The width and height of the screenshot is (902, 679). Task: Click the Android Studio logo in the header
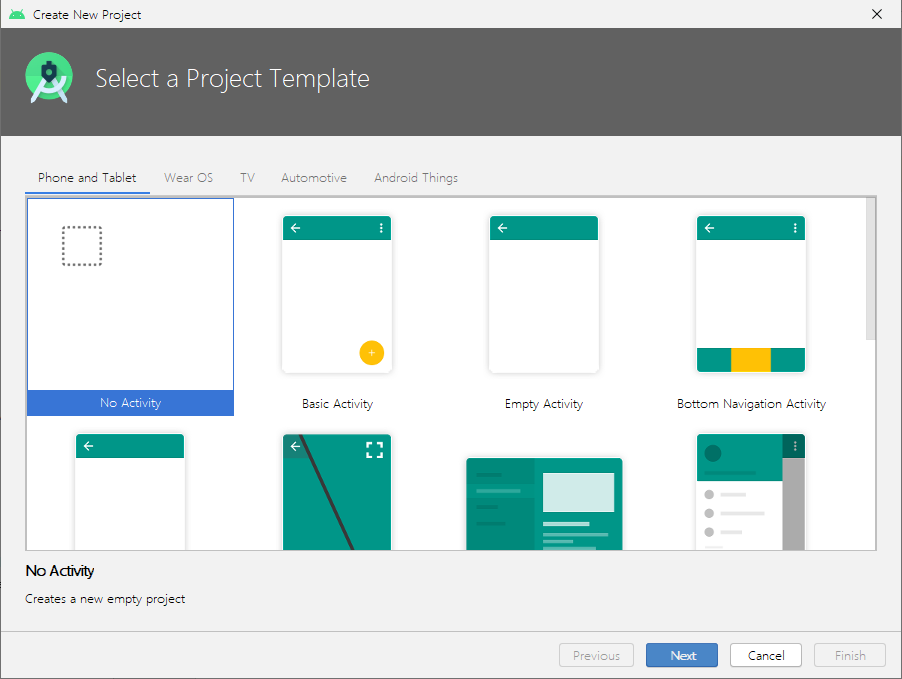(49, 78)
